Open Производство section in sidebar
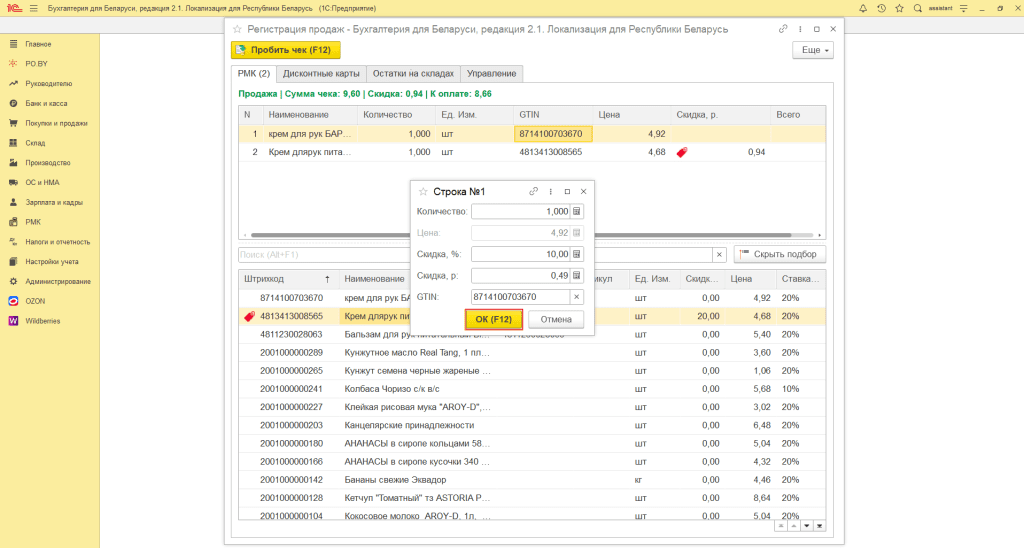 (x=48, y=163)
